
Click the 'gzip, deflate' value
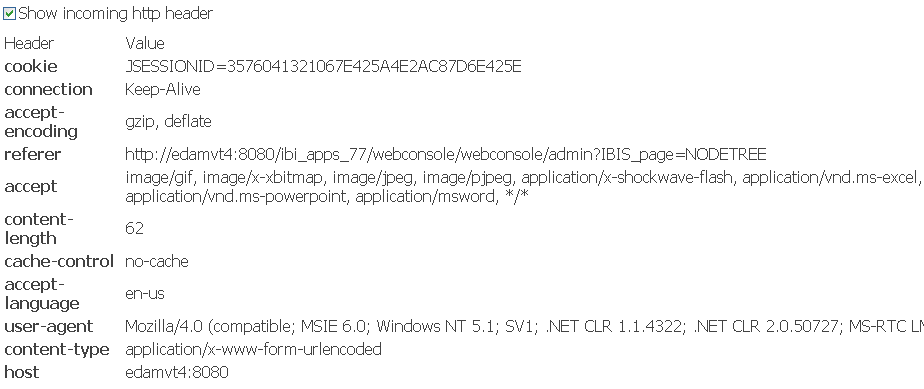coord(168,121)
